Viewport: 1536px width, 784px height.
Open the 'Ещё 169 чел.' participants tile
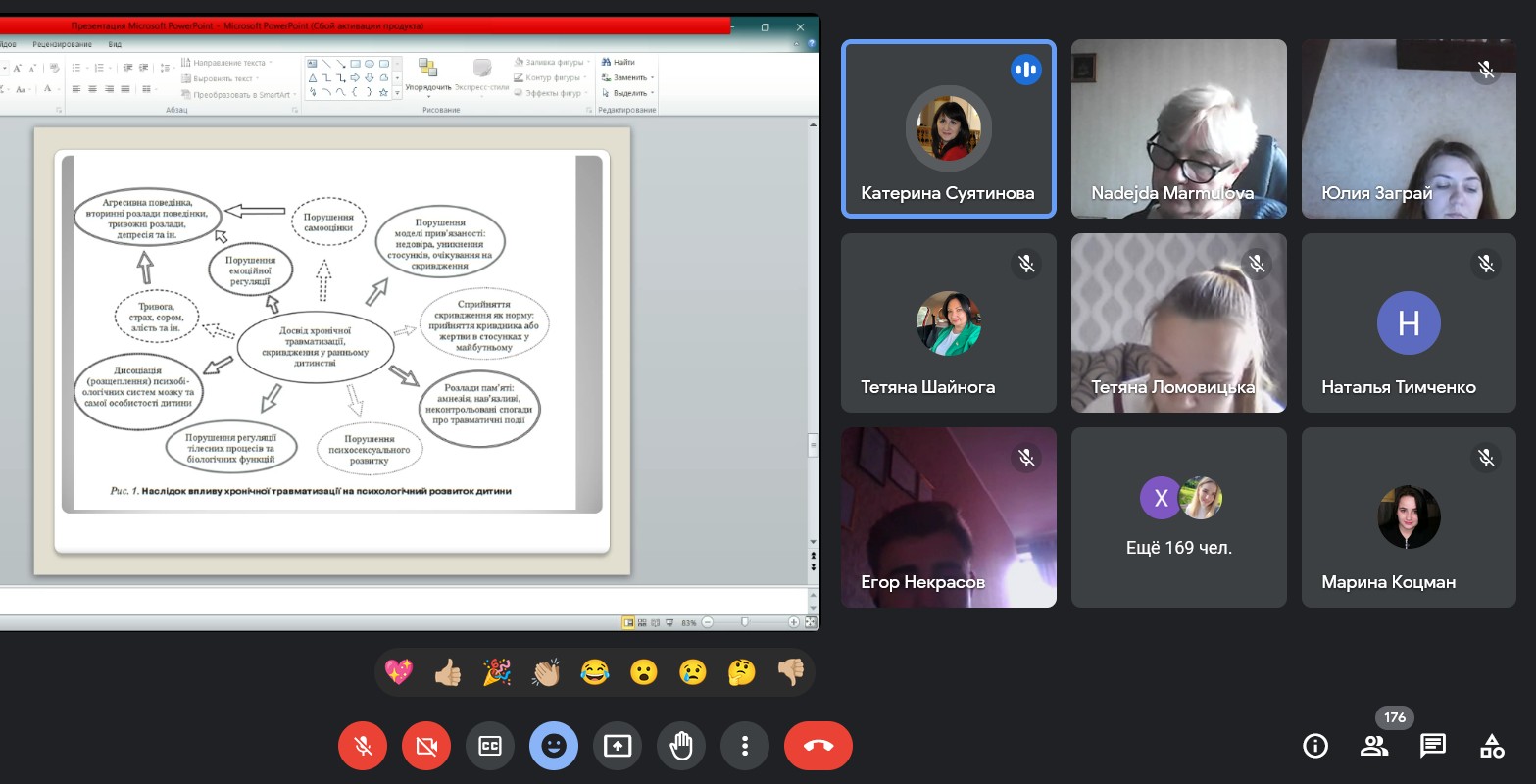[x=1178, y=517]
